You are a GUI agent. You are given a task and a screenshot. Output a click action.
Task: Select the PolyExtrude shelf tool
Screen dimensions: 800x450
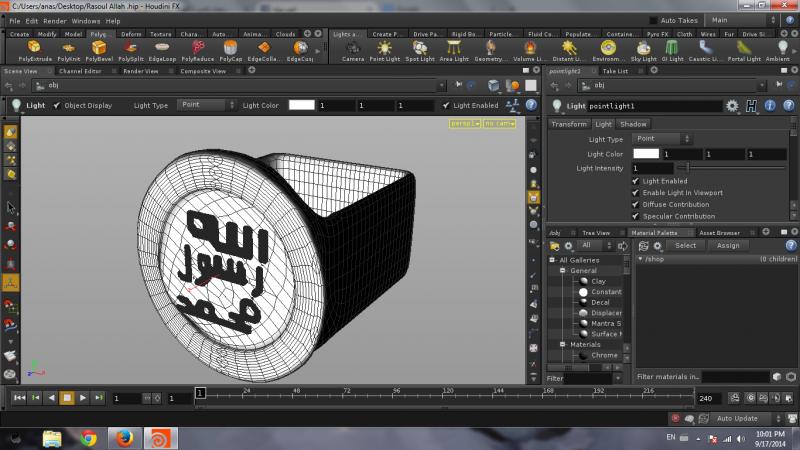click(34, 49)
